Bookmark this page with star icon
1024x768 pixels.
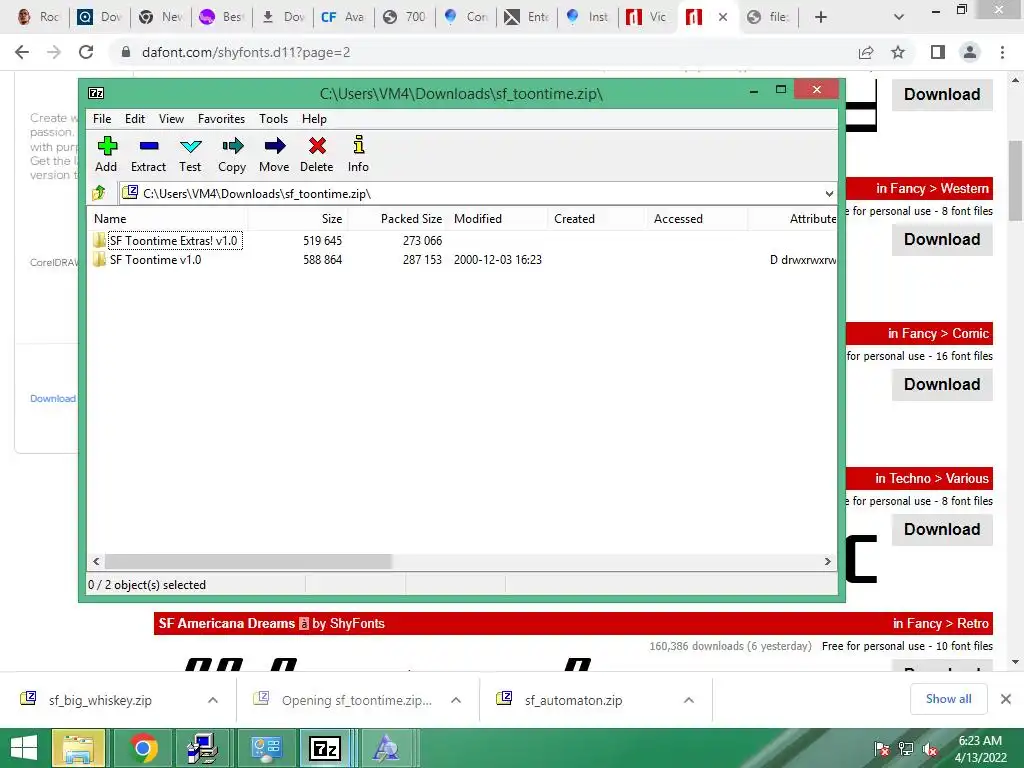[x=898, y=52]
